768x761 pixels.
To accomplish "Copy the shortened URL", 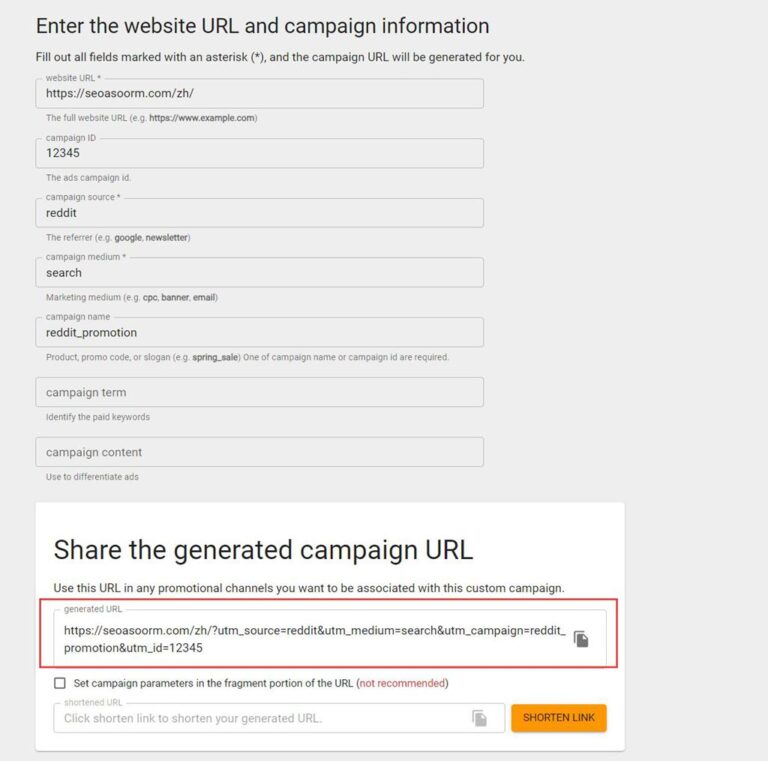I will 480,718.
